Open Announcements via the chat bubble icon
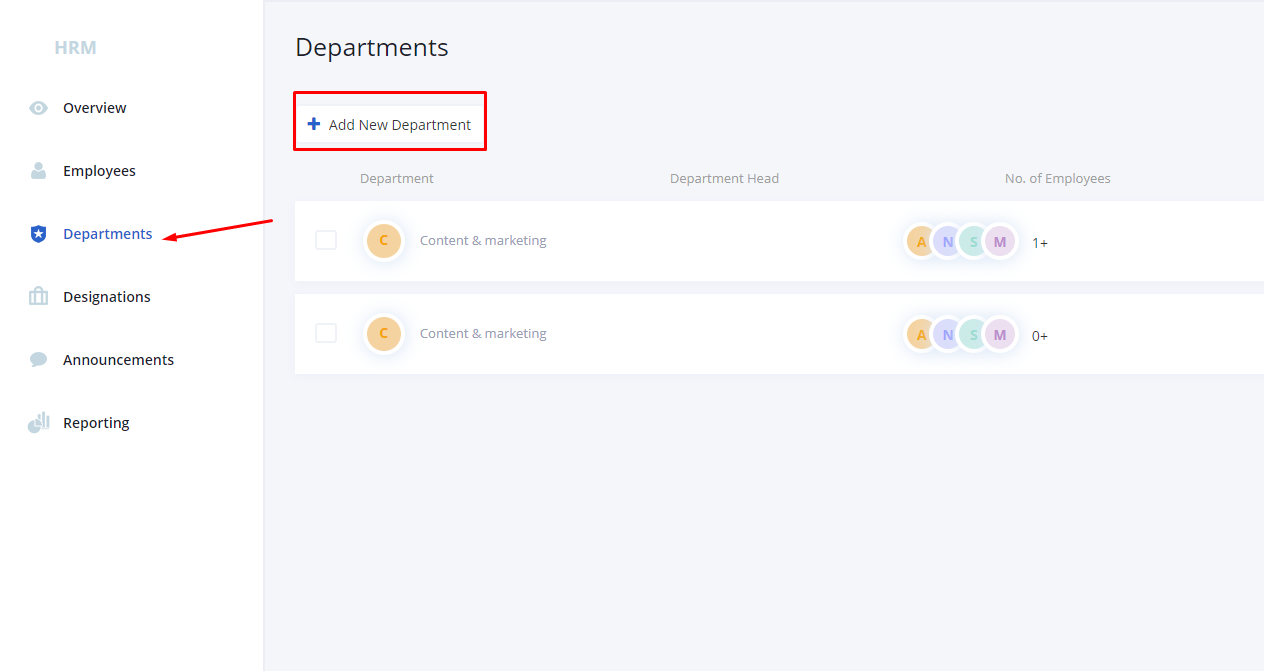Viewport: 1264px width, 671px height. coord(38,359)
